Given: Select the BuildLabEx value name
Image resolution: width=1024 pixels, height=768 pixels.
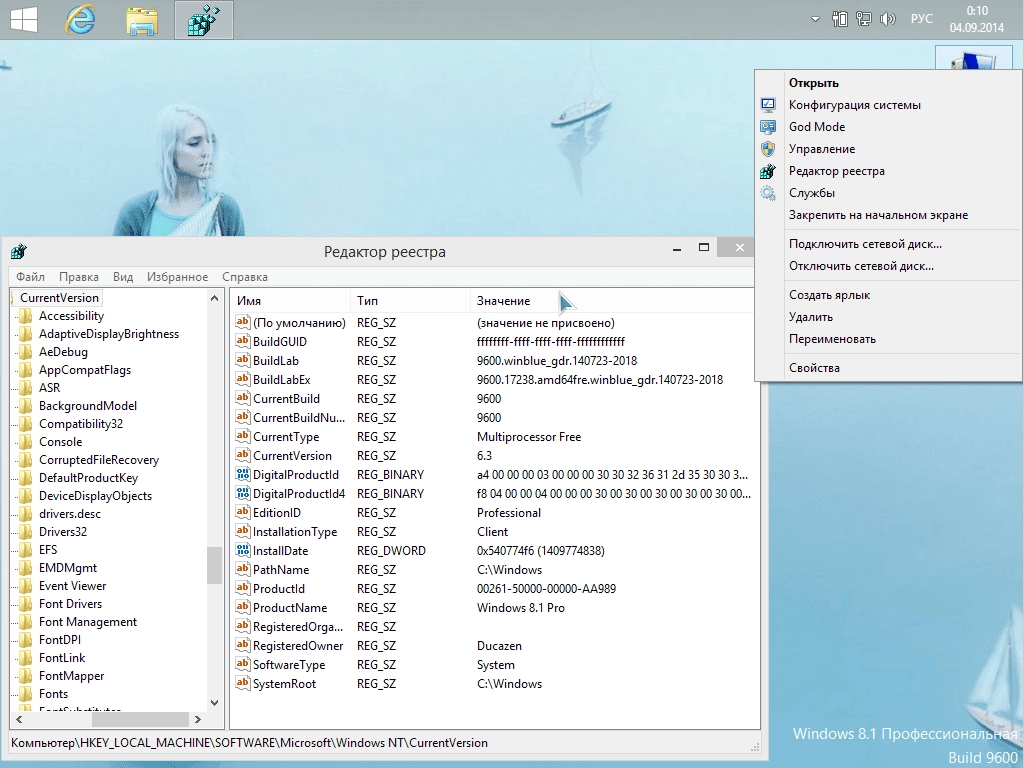Looking at the screenshot, I should (x=281, y=380).
